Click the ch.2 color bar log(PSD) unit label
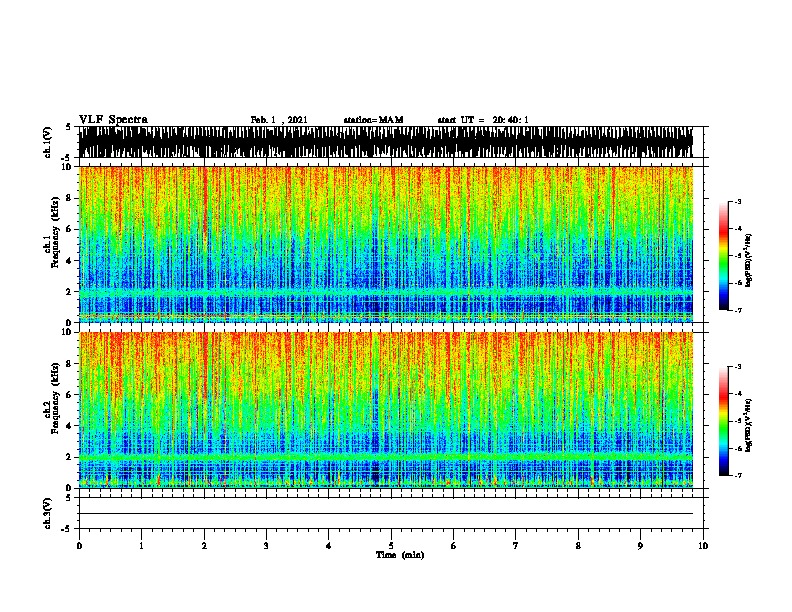The image size is (792, 612). point(749,425)
